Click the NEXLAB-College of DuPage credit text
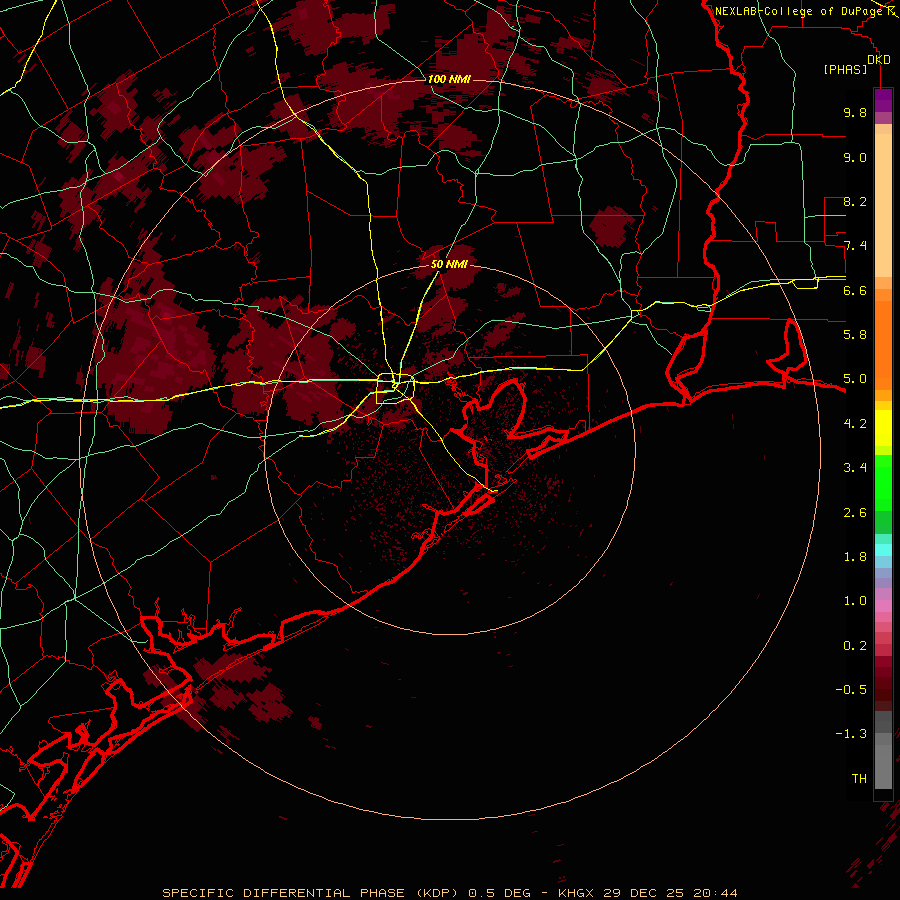Image resolution: width=900 pixels, height=900 pixels. [798, 11]
